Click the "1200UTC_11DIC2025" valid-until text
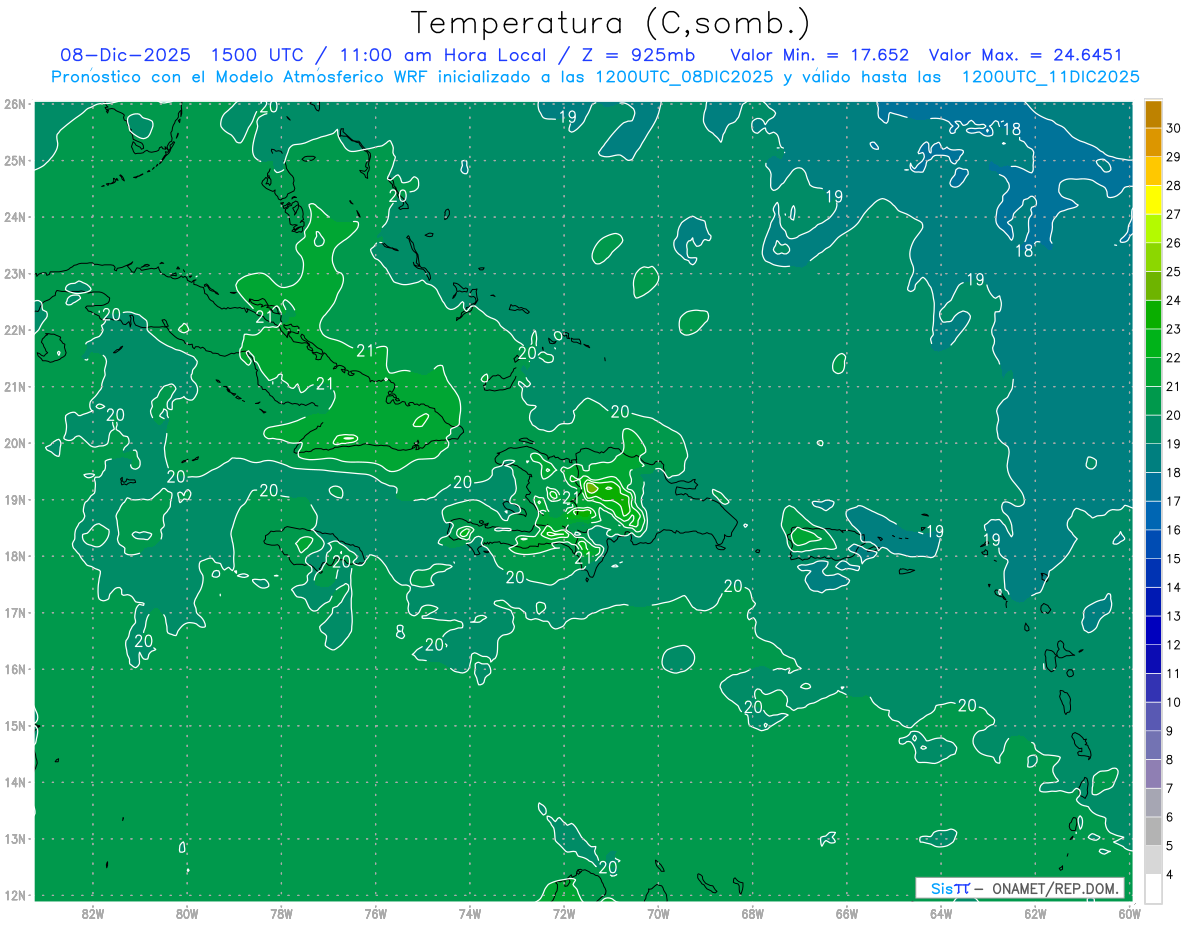Screen dimensions: 1200x927 pyautogui.click(x=1050, y=76)
